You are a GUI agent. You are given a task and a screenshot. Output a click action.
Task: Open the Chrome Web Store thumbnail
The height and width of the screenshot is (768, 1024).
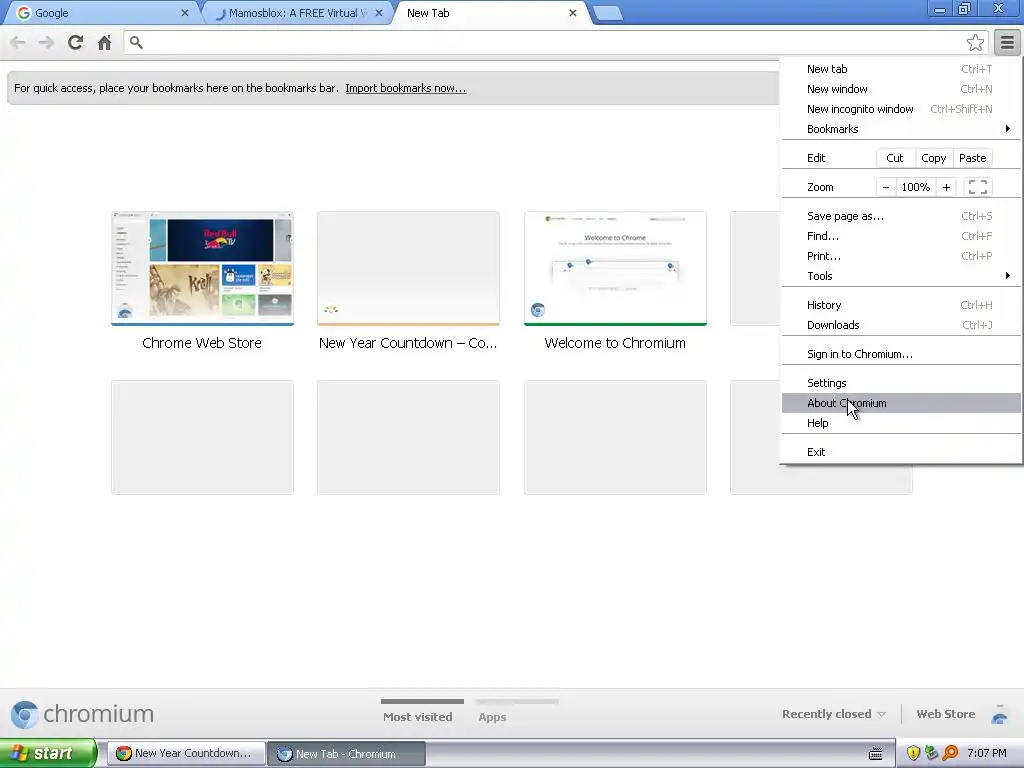click(x=202, y=268)
